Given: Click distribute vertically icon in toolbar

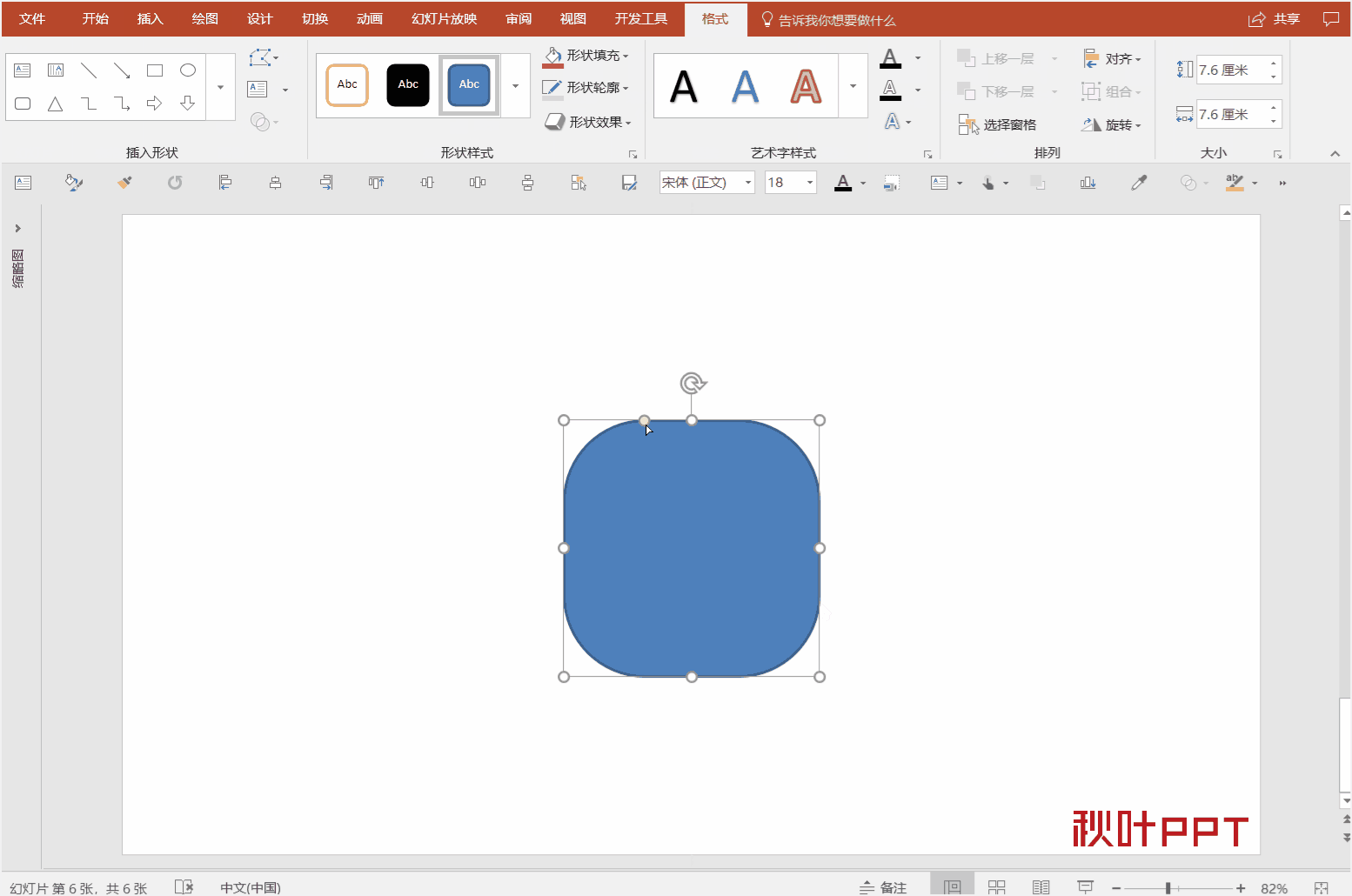Looking at the screenshot, I should 527,183.
